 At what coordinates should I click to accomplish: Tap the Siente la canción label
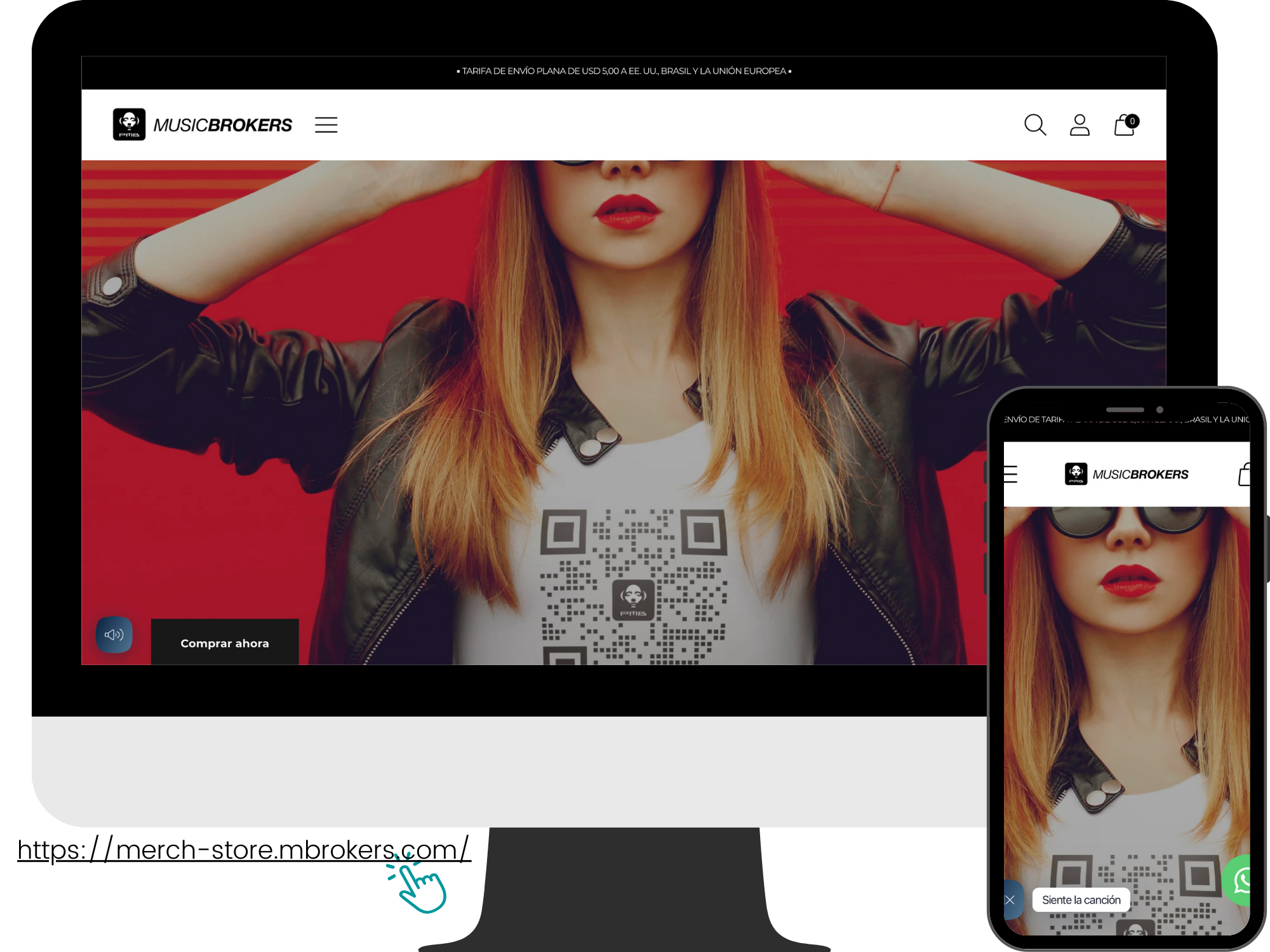pyautogui.click(x=1081, y=900)
